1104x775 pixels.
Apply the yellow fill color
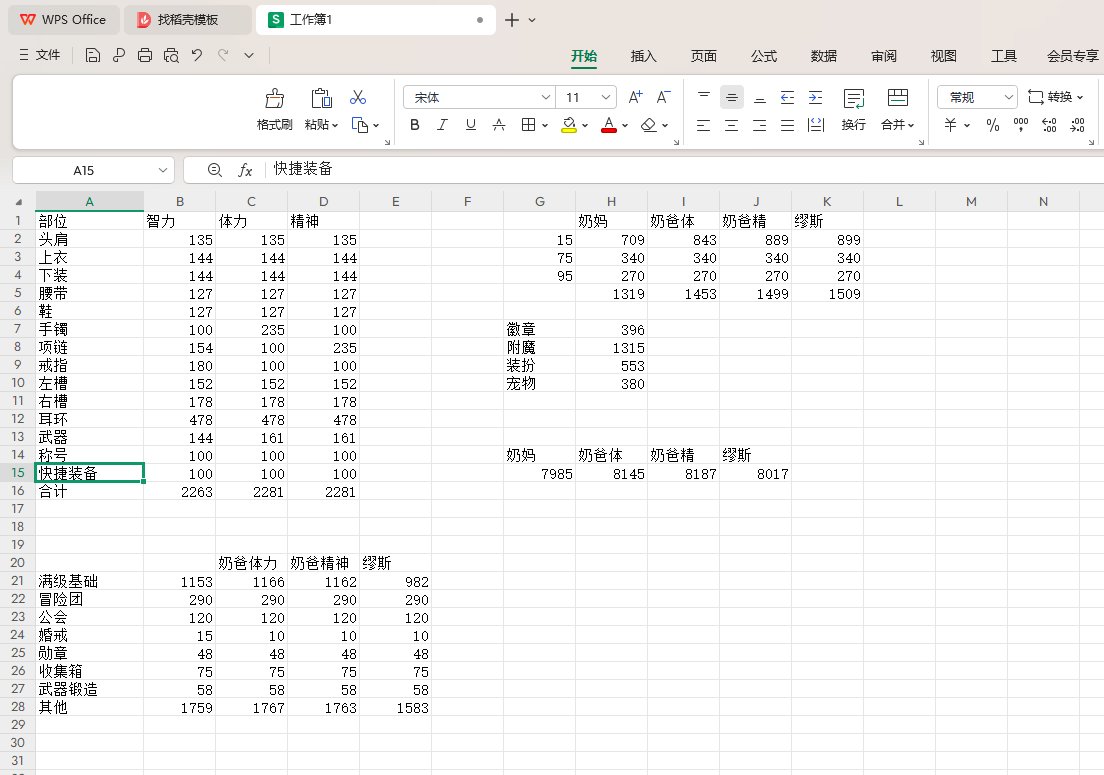pyautogui.click(x=569, y=125)
